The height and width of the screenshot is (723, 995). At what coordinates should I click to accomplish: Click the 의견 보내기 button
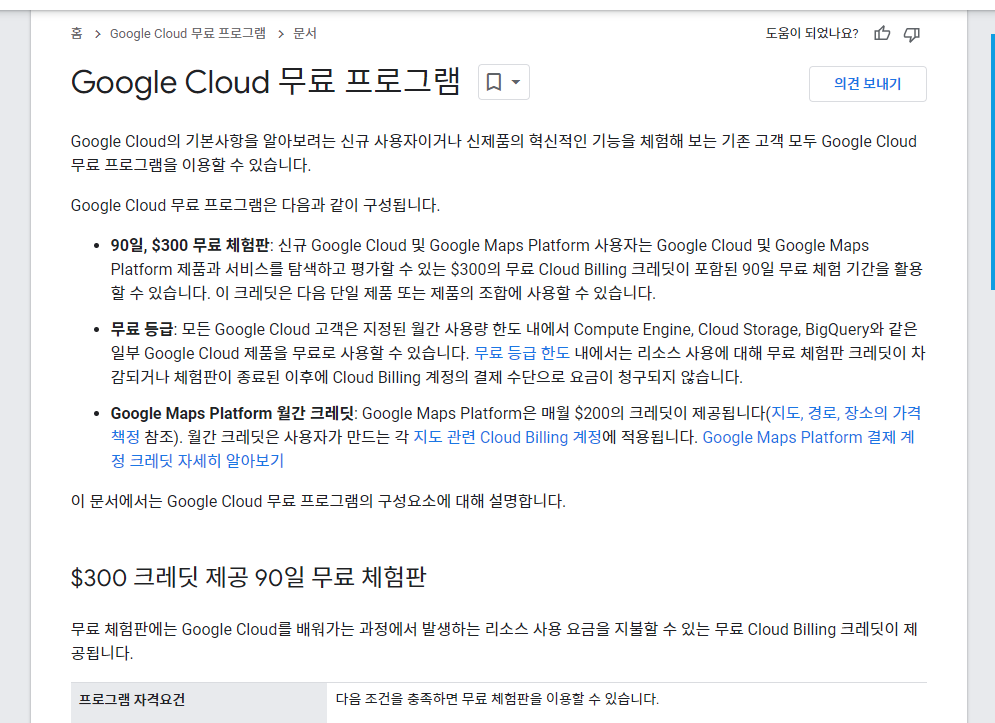(x=867, y=84)
